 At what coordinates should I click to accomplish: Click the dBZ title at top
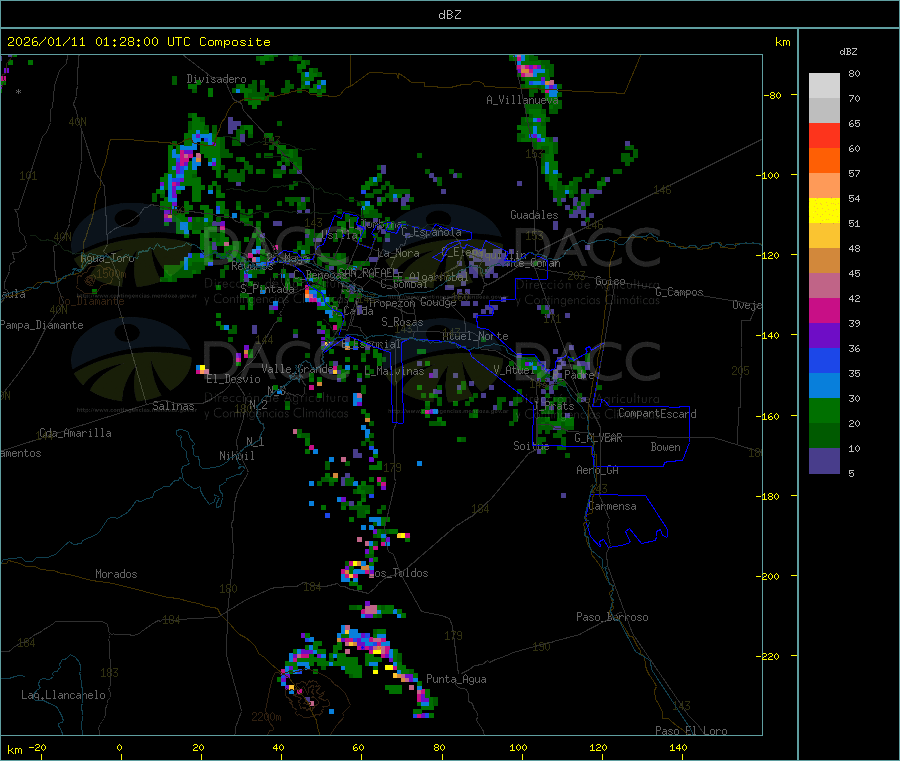pos(449,15)
